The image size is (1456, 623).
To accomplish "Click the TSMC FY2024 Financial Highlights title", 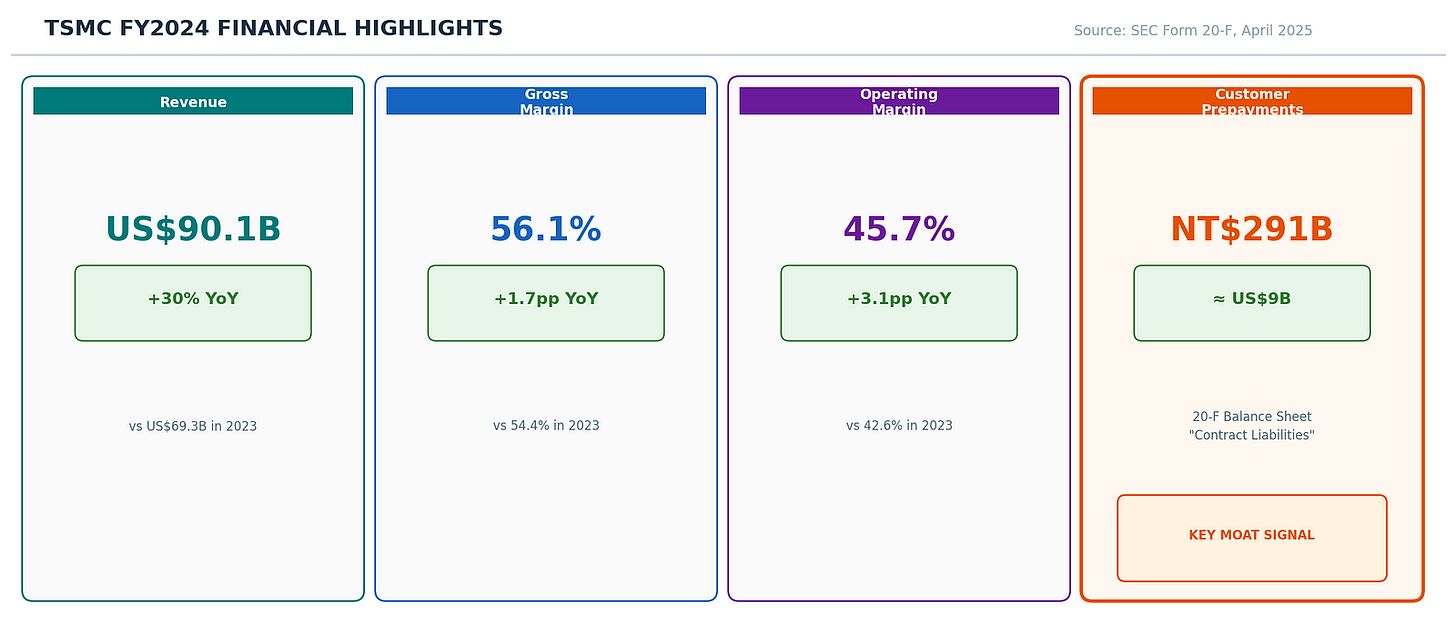I will point(273,29).
